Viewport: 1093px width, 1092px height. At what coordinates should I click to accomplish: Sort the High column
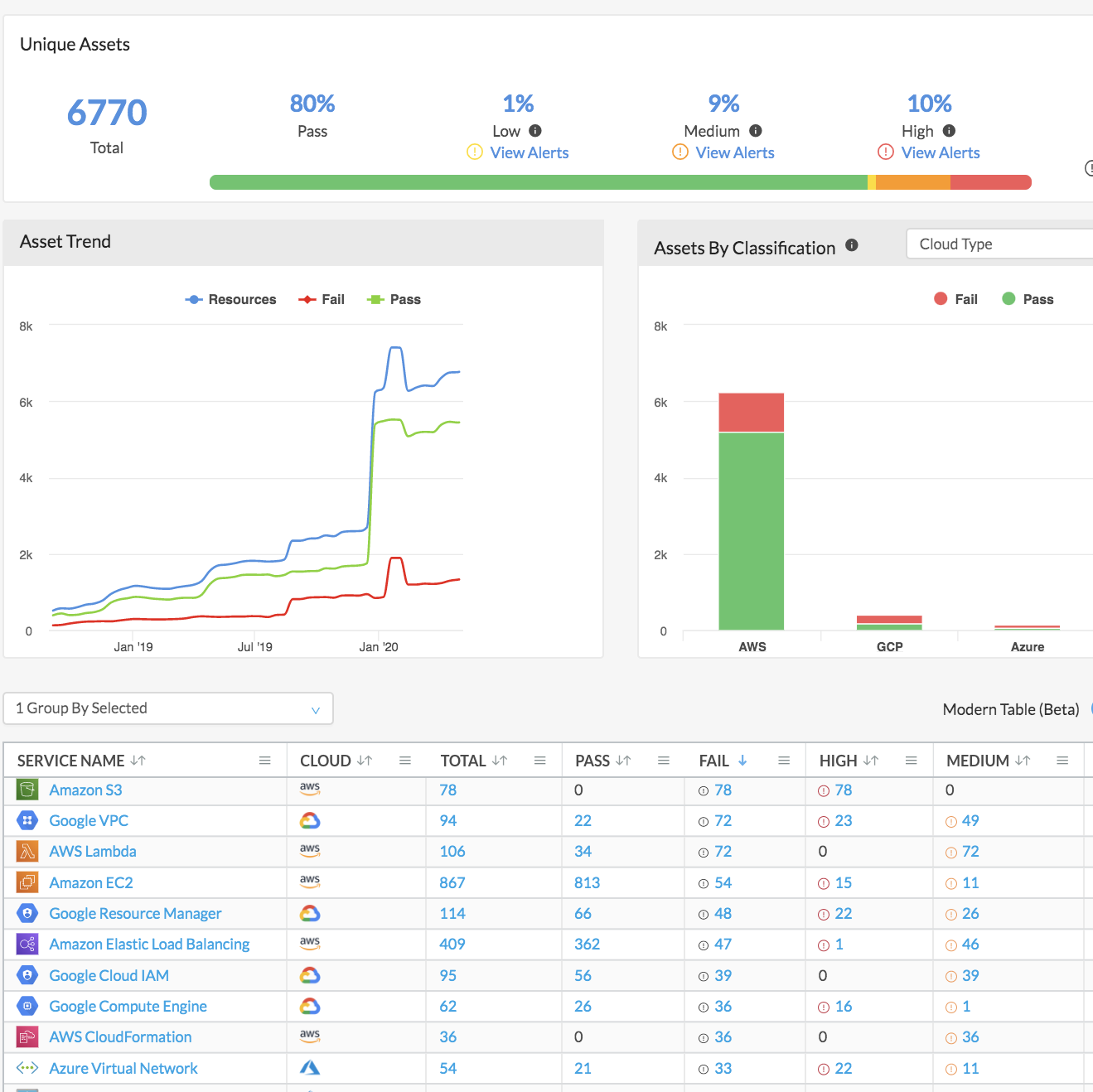[871, 761]
